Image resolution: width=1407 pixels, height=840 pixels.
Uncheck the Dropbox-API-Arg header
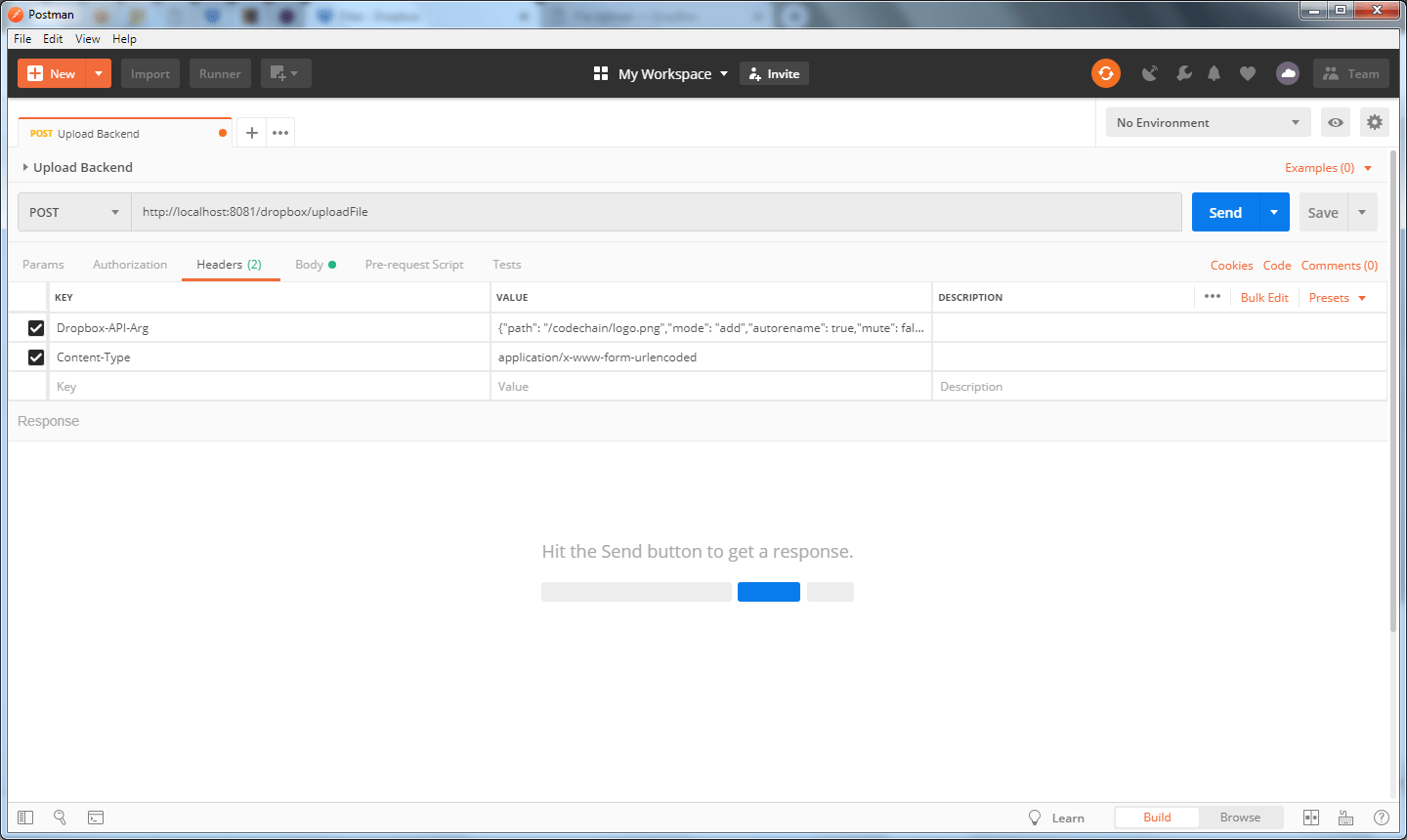(36, 327)
